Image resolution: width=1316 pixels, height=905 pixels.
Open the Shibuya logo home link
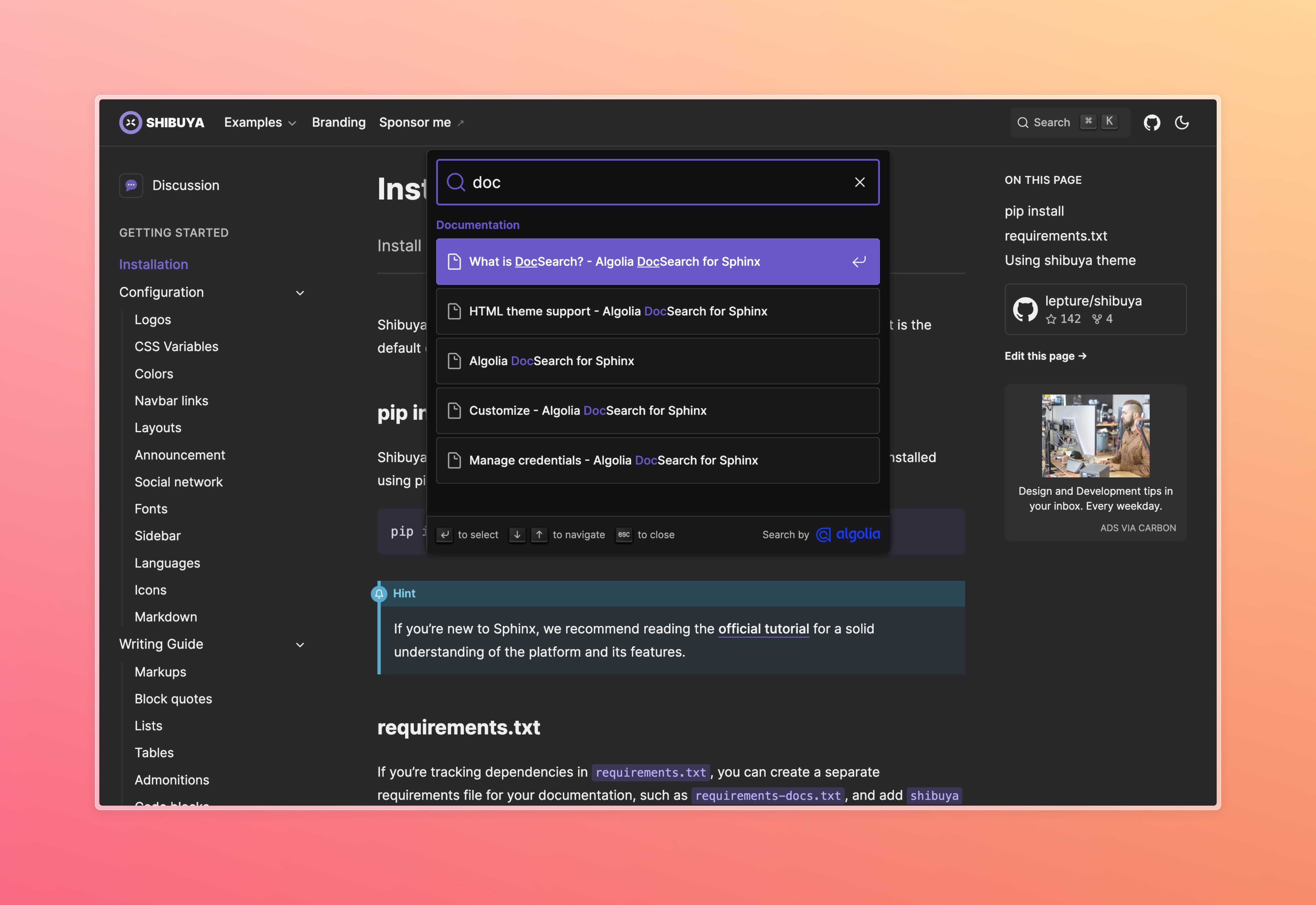click(161, 122)
